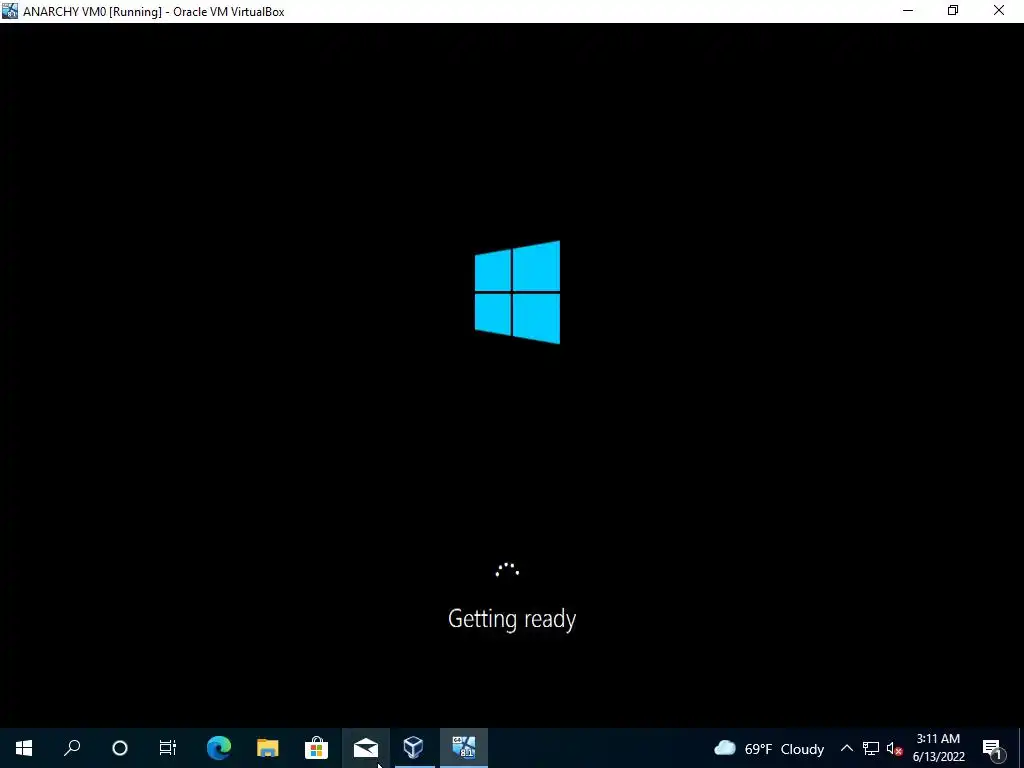Click VirtualBox icon in window title bar
Image resolution: width=1024 pixels, height=768 pixels.
pyautogui.click(x=10, y=11)
